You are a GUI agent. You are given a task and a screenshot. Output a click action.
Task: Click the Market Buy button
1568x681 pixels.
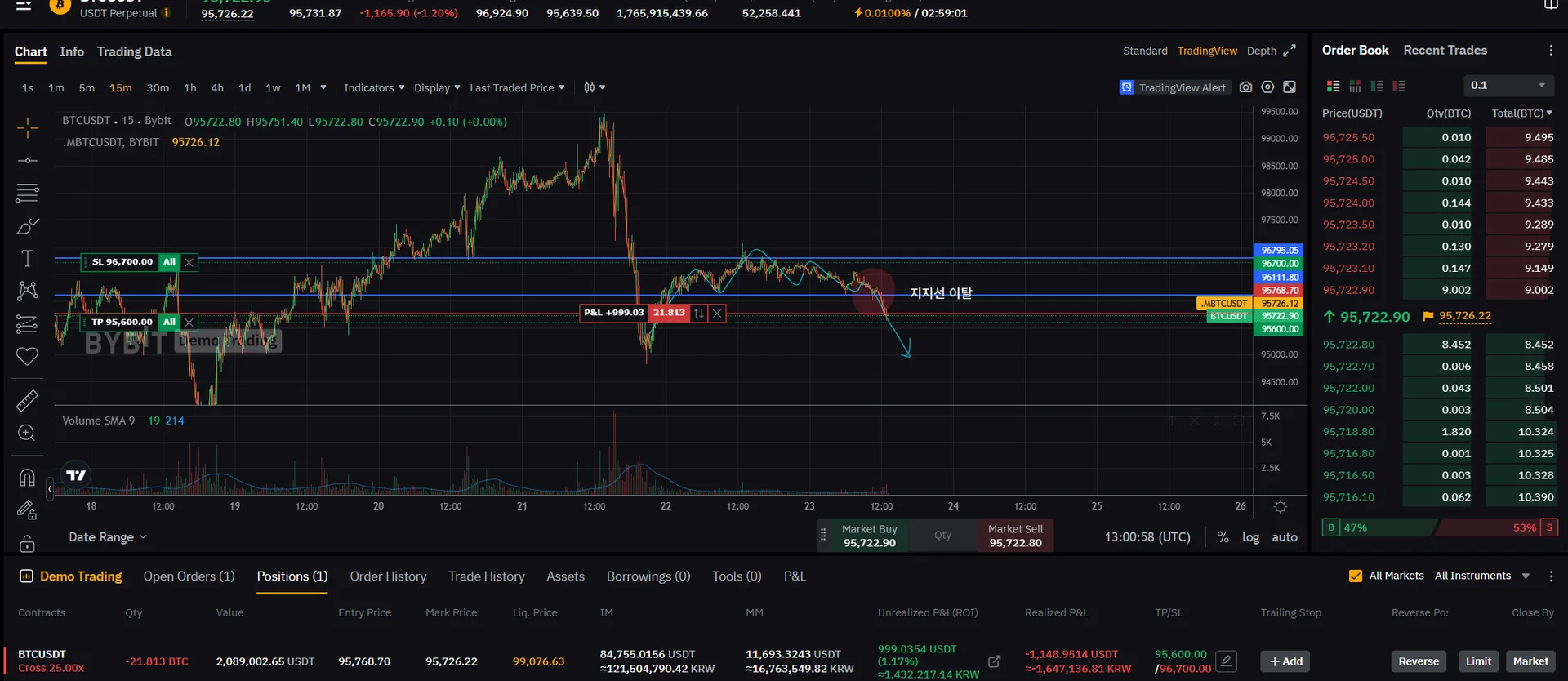pos(869,536)
